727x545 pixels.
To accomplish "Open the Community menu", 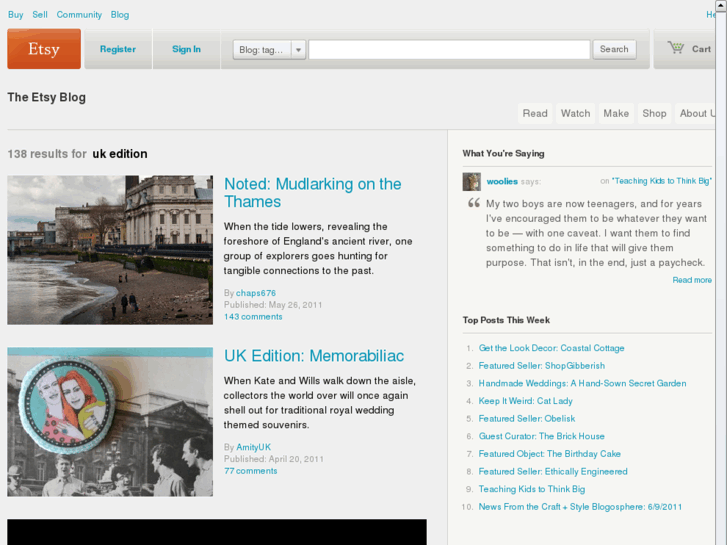I will coord(79,15).
